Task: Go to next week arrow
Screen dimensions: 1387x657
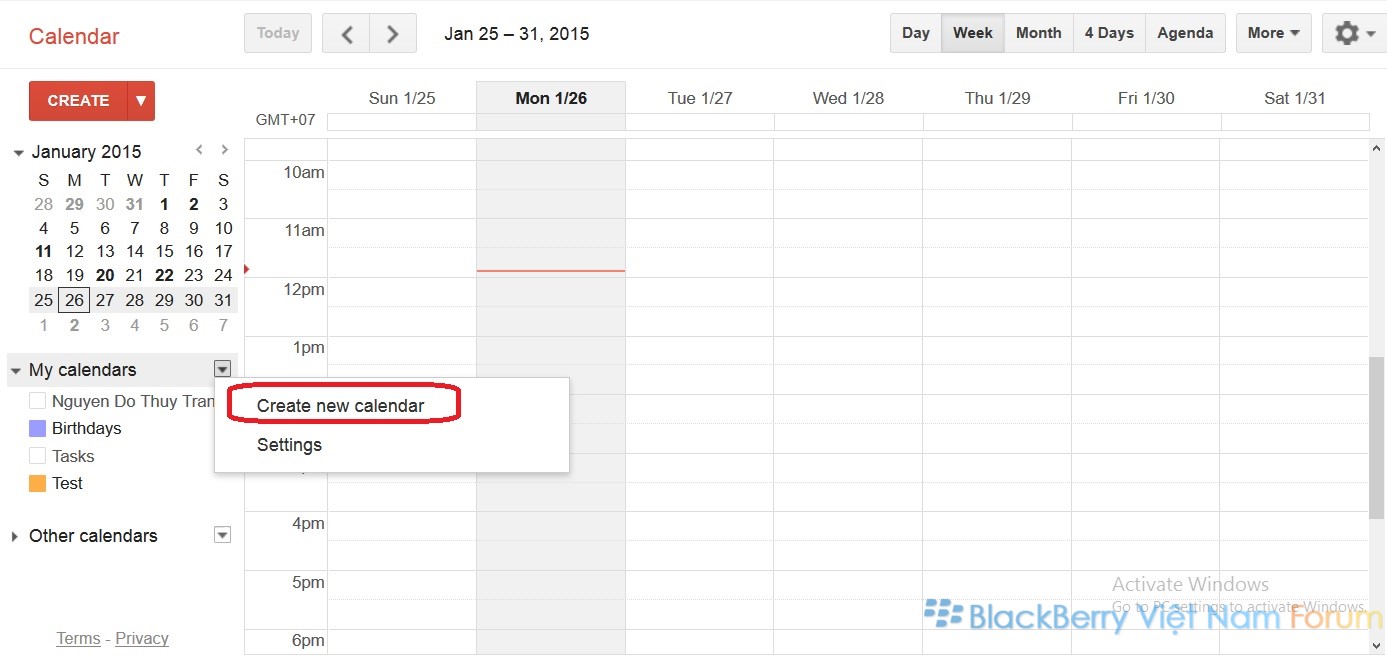Action: click(393, 33)
